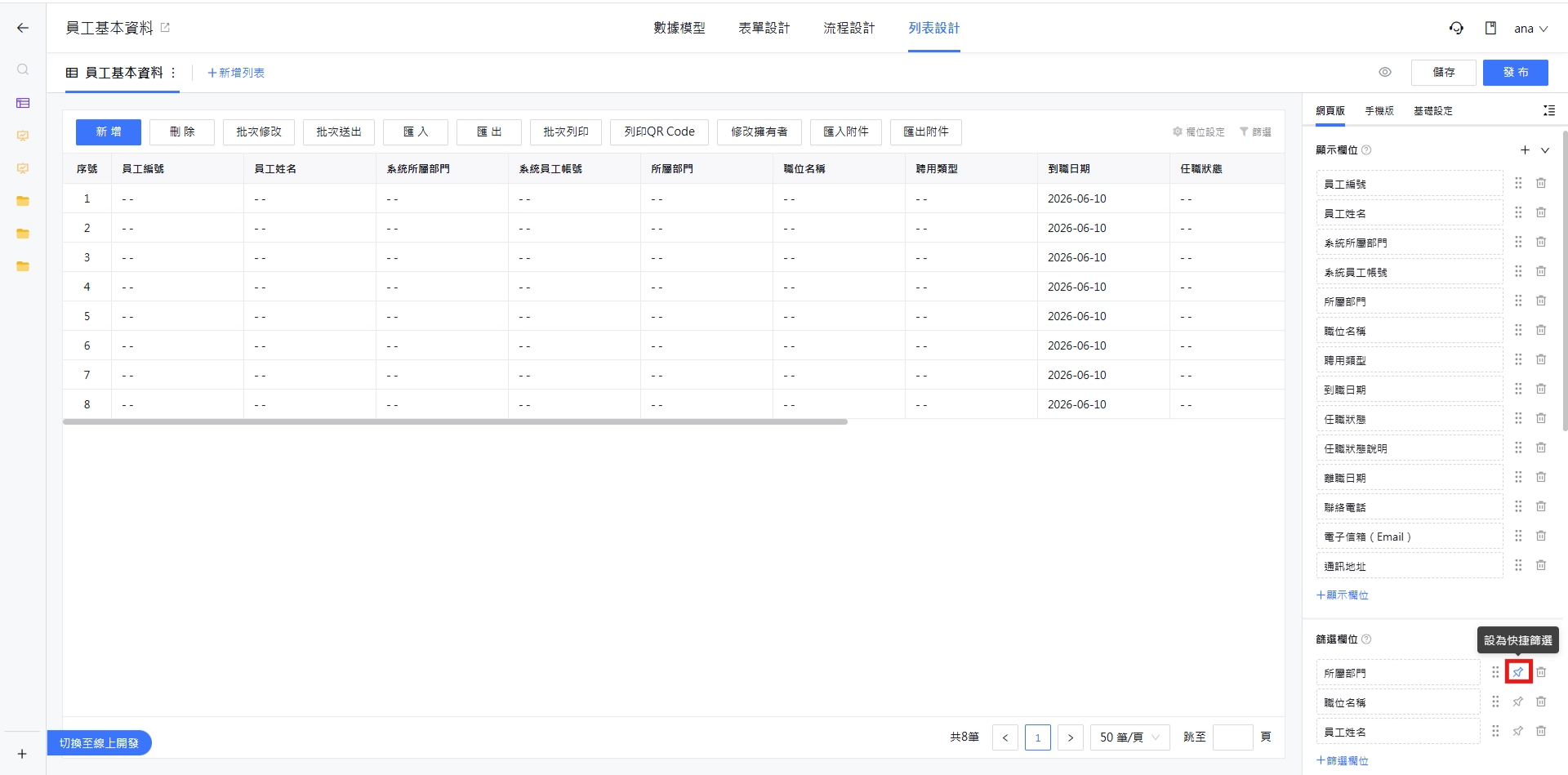Image resolution: width=1568 pixels, height=775 pixels.
Task: Click the add 篩選欄位 link
Action: point(1343,760)
